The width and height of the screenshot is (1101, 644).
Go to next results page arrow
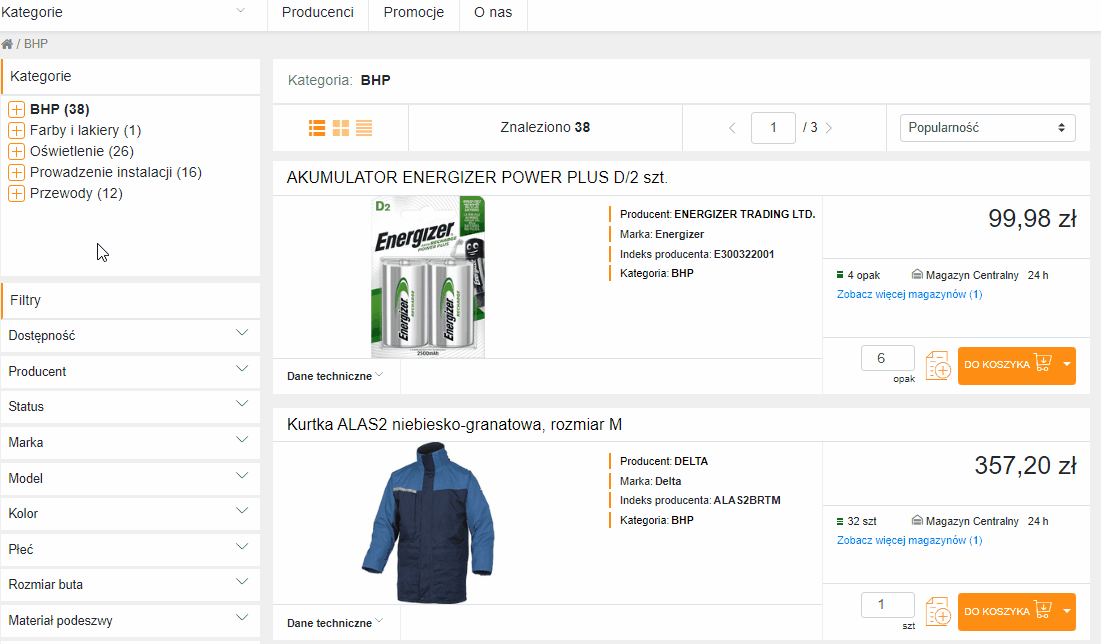point(829,128)
